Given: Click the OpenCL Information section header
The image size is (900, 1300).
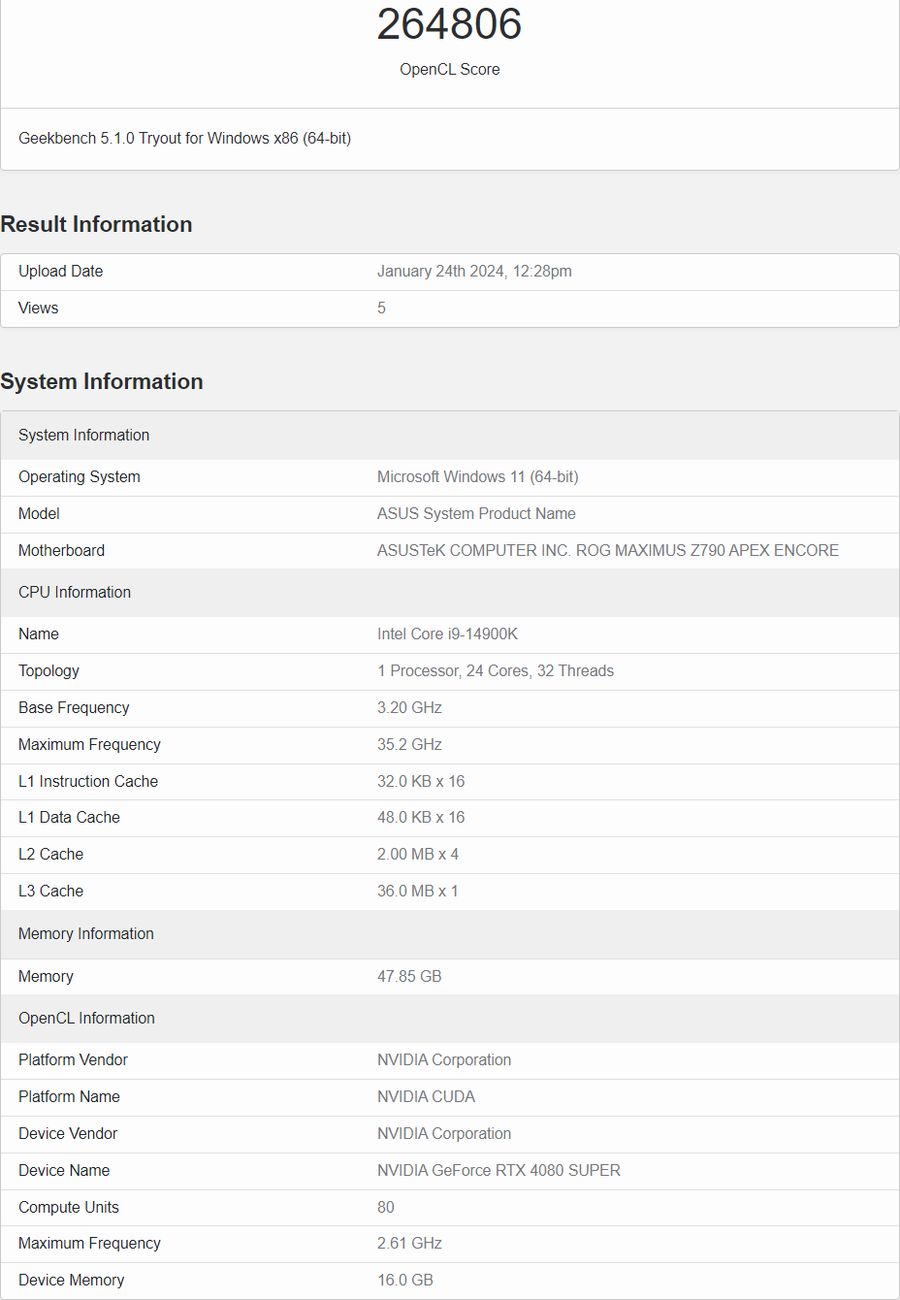Looking at the screenshot, I should tap(87, 1018).
